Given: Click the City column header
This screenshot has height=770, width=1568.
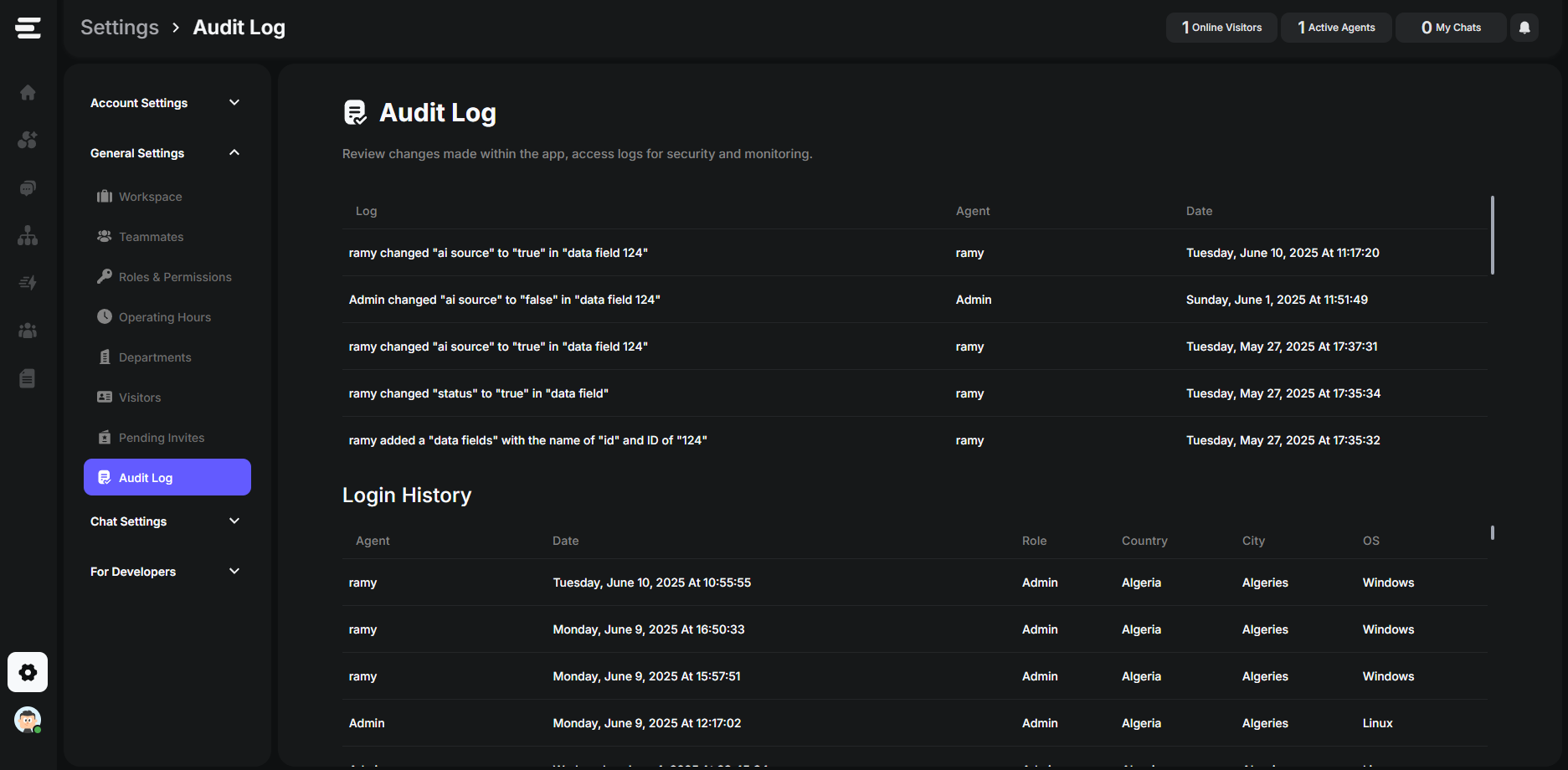Looking at the screenshot, I should (1253, 541).
